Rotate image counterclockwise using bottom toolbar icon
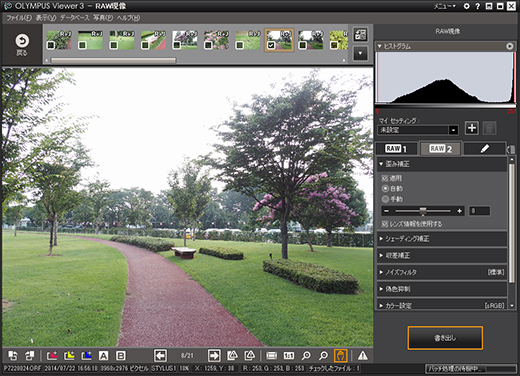This screenshot has width=520, height=376. [13, 356]
